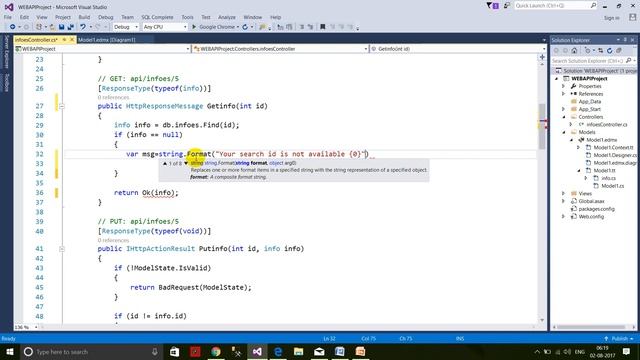The width and height of the screenshot is (640, 360).
Task: Open Google Chrome from the taskbar
Action: (x=216, y=351)
